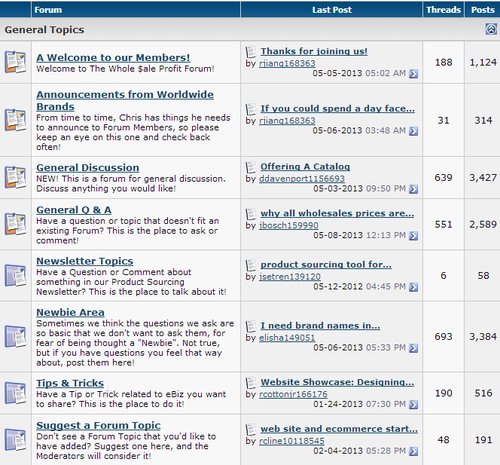Click post icon beside product sourcing tool thread

(251, 265)
